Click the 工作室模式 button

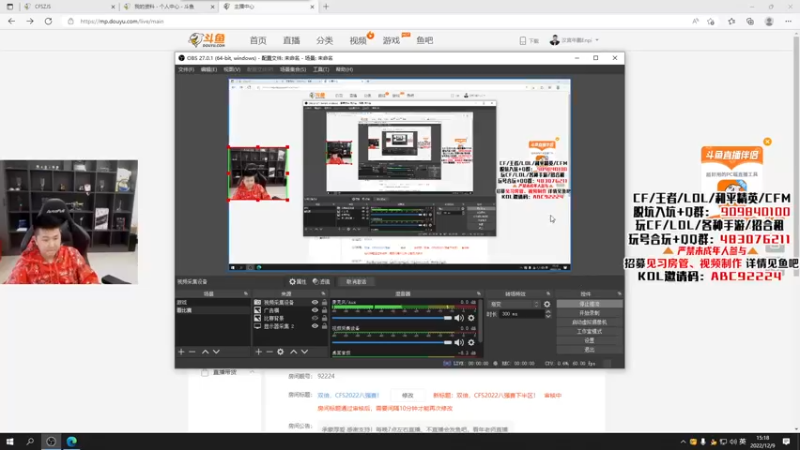589,332
